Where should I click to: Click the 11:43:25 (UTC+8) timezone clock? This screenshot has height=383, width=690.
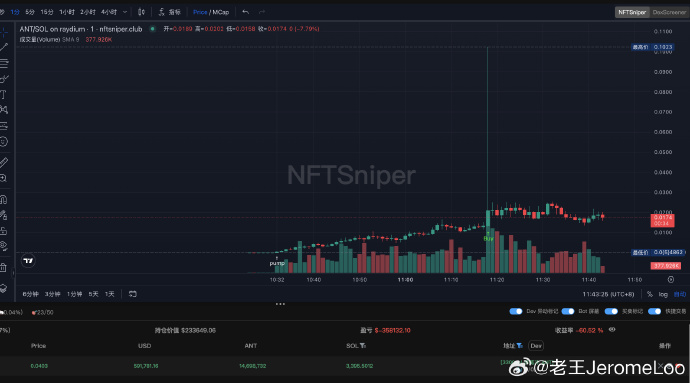coord(608,294)
